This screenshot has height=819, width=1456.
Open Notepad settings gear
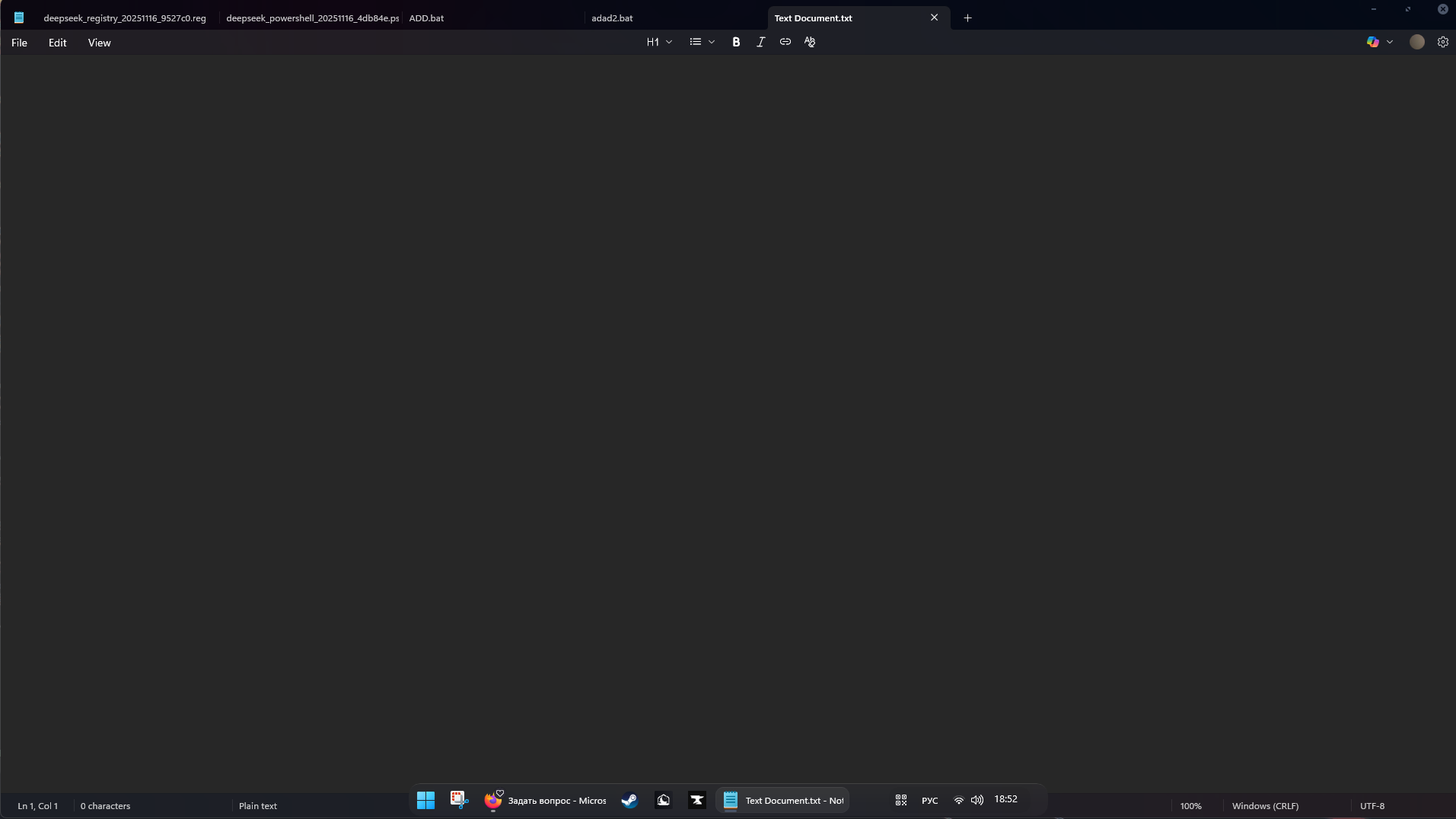click(x=1442, y=42)
